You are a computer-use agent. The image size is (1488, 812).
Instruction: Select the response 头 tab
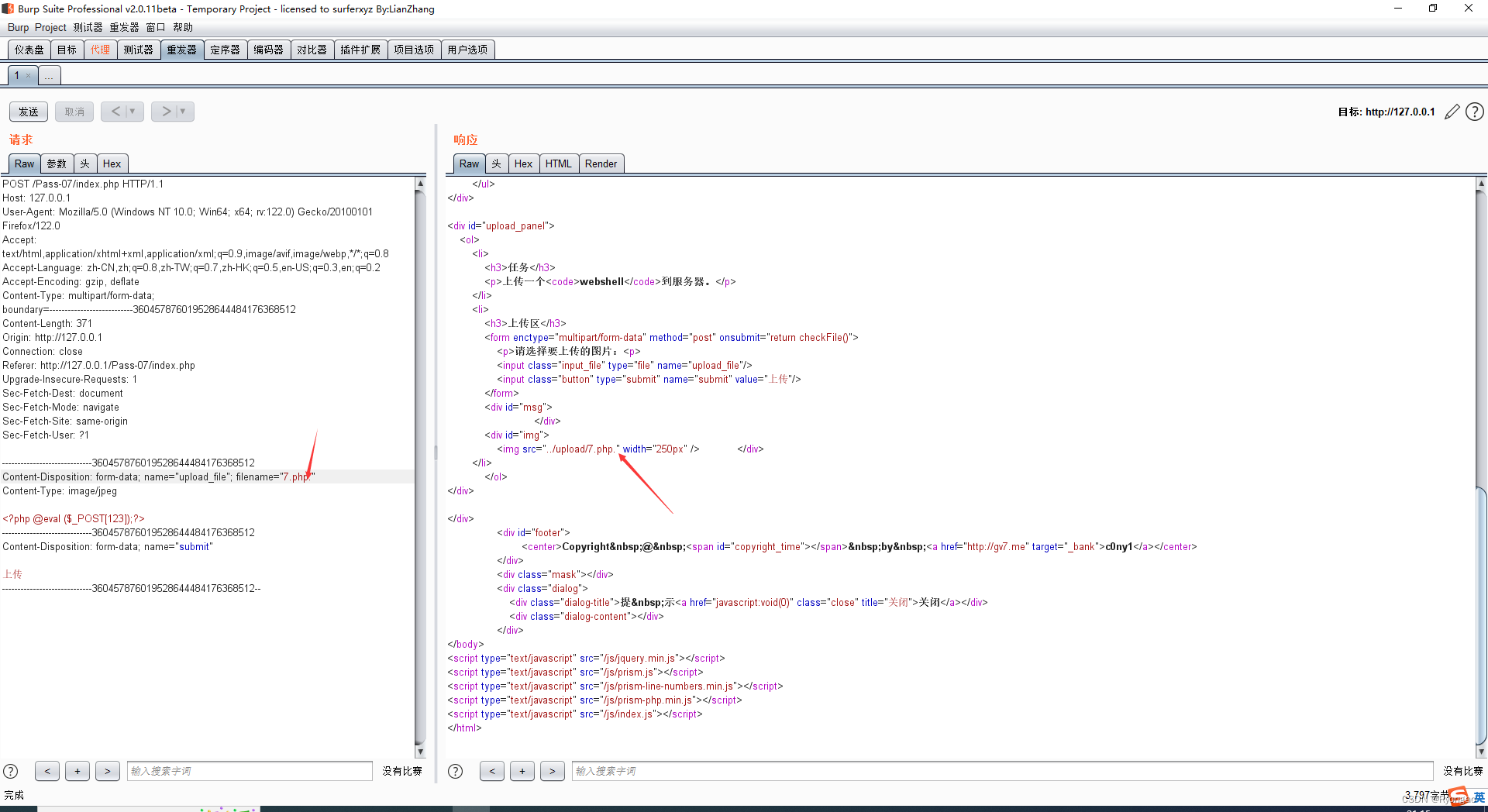point(497,163)
